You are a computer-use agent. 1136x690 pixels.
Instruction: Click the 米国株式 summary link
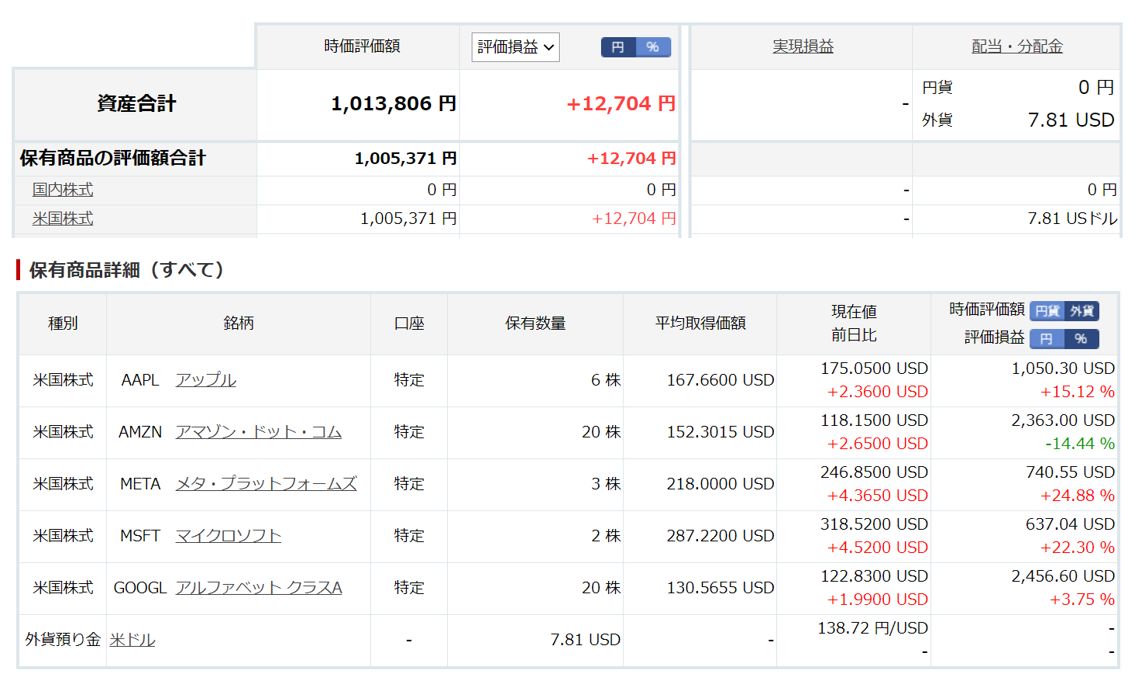[x=62, y=218]
